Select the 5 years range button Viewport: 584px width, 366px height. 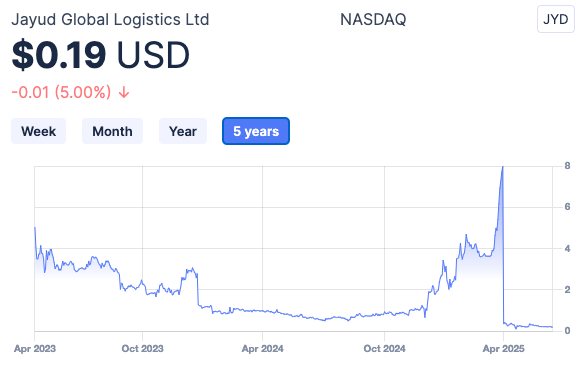tap(256, 131)
